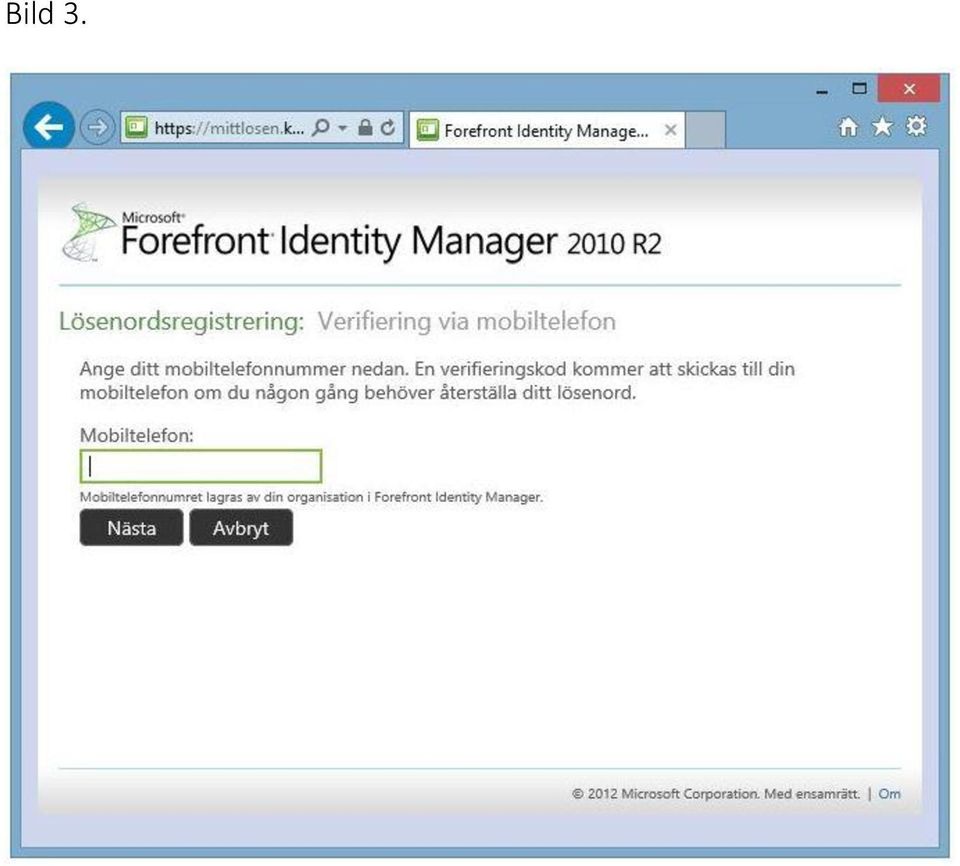The image size is (960, 866).
Task: Click the Mobiltelefonnumret lagras note text
Action: click(312, 497)
